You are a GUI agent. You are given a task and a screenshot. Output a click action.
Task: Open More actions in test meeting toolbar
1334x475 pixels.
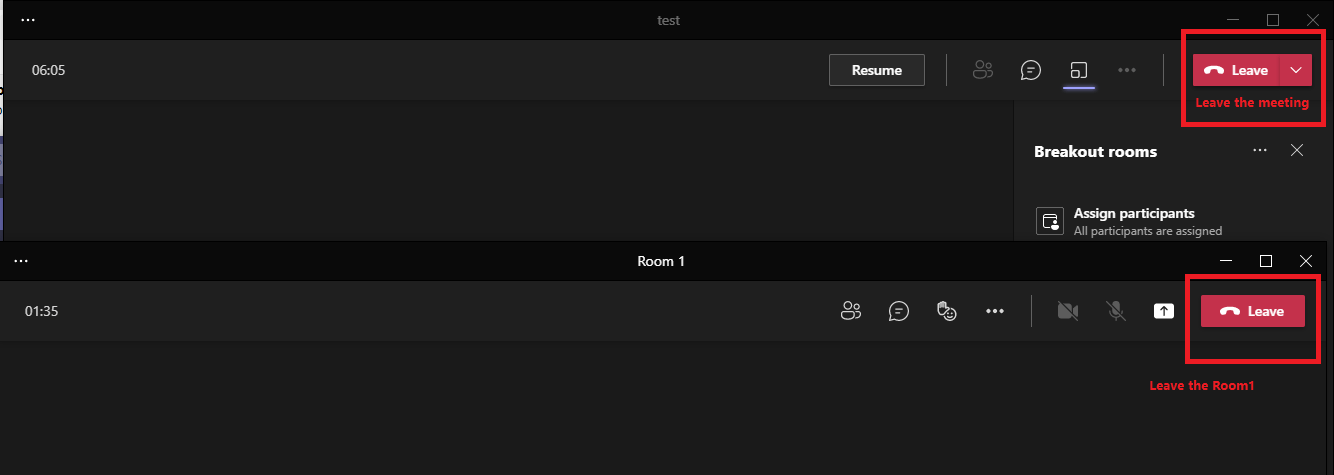point(1127,70)
